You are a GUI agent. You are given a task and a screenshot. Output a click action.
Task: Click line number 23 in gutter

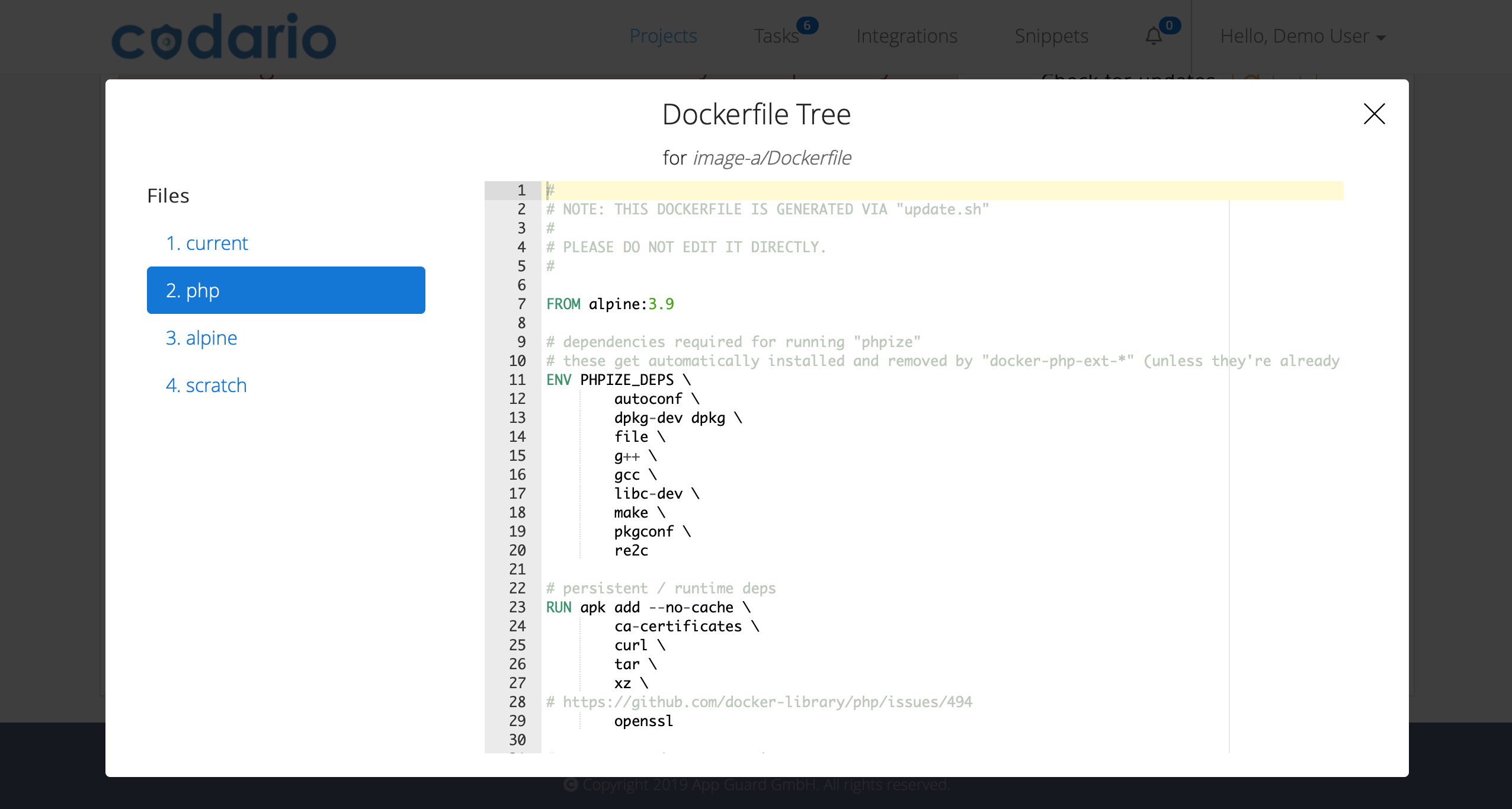(x=517, y=607)
